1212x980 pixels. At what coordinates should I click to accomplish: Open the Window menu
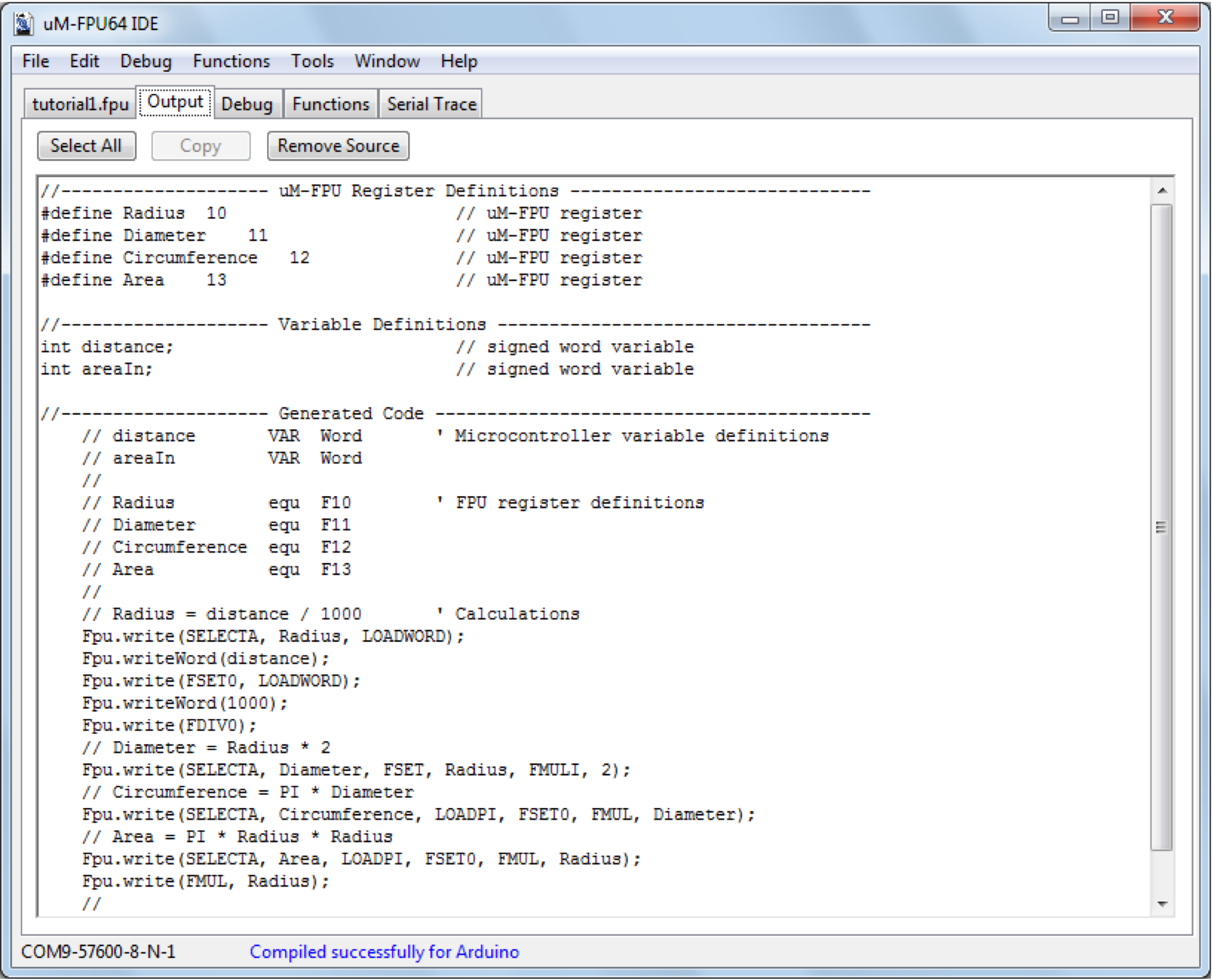(x=387, y=61)
